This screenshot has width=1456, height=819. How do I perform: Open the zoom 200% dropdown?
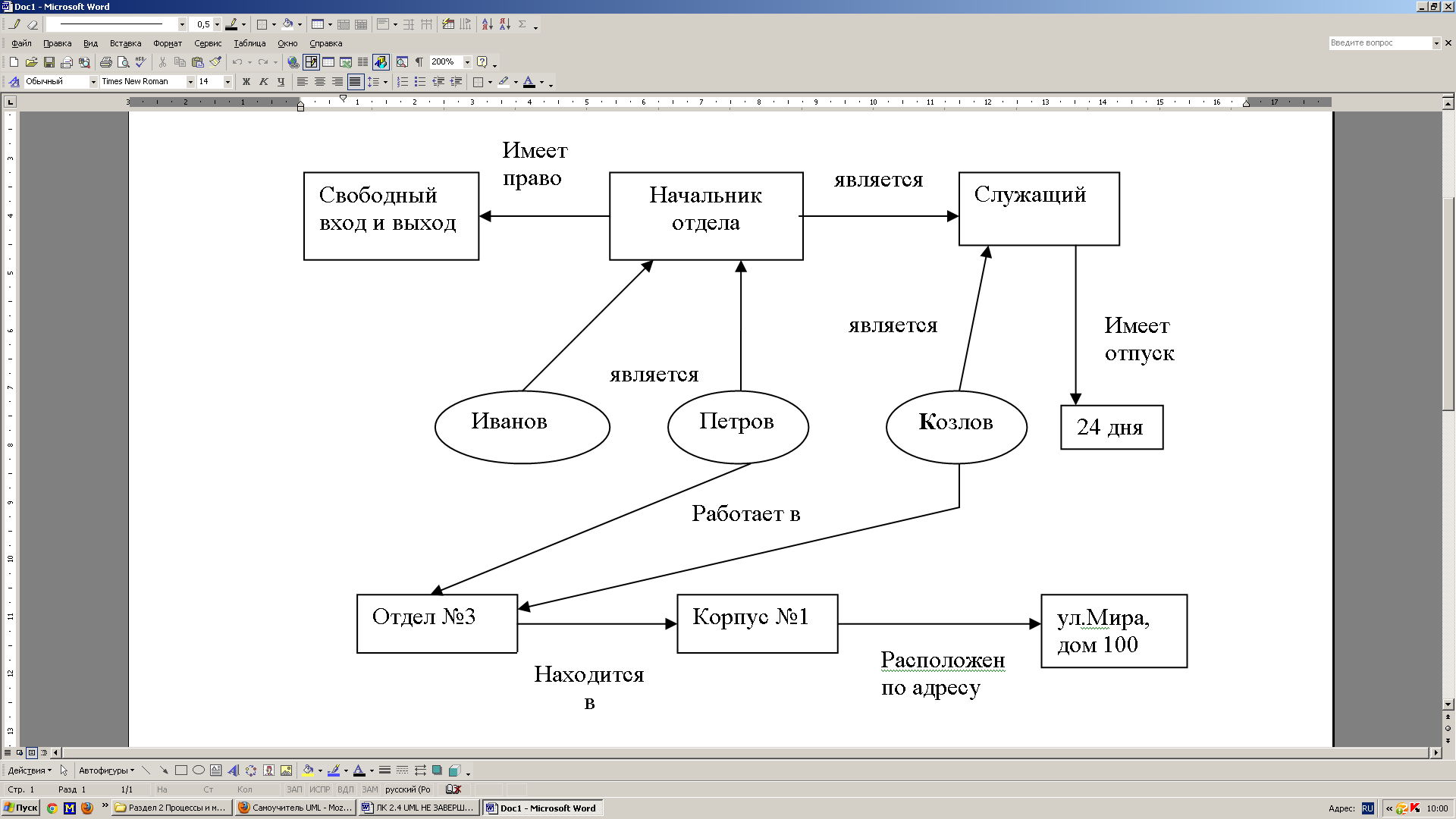(467, 62)
